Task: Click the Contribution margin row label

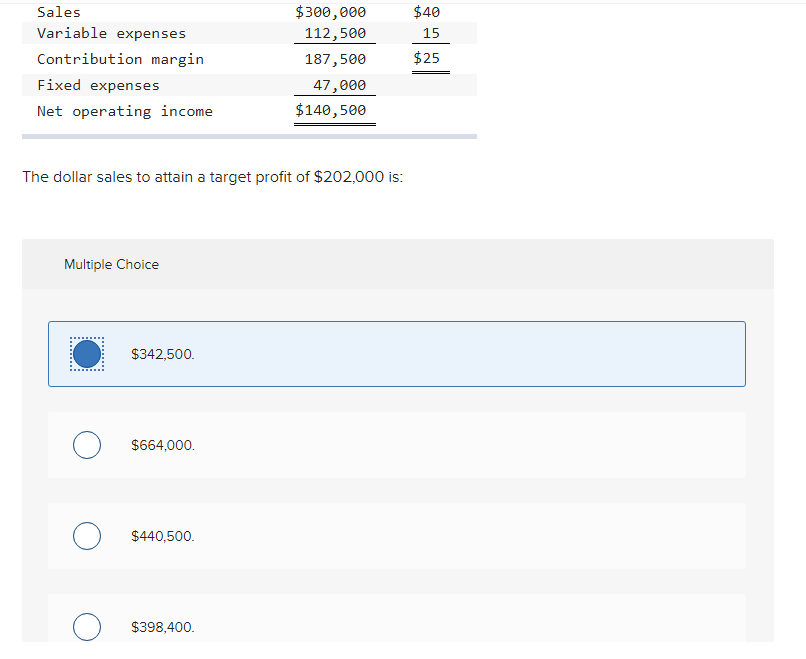Action: click(120, 59)
